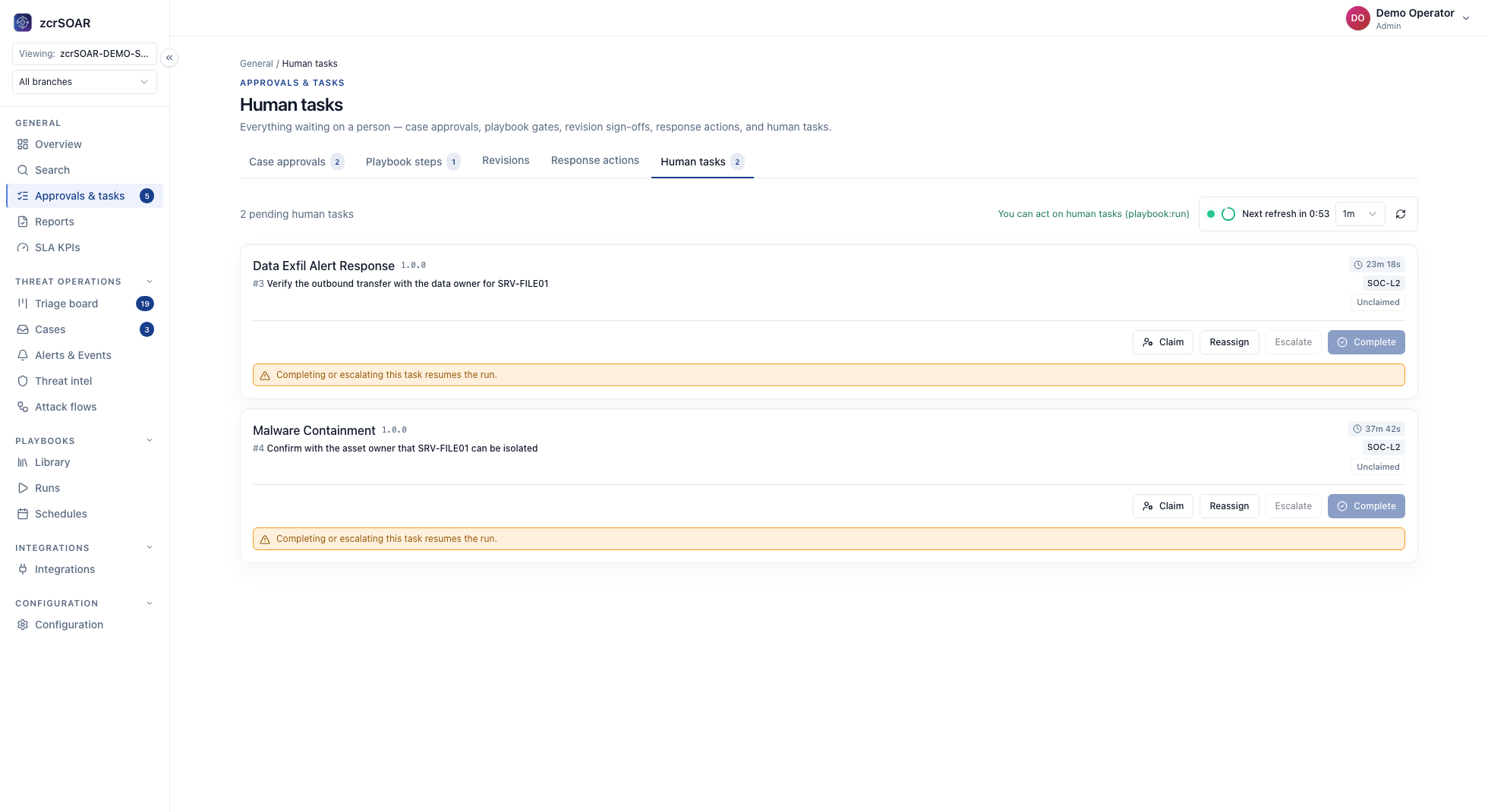The height and width of the screenshot is (812, 1488).
Task: Go to SLA KPIs
Action: [84, 247]
